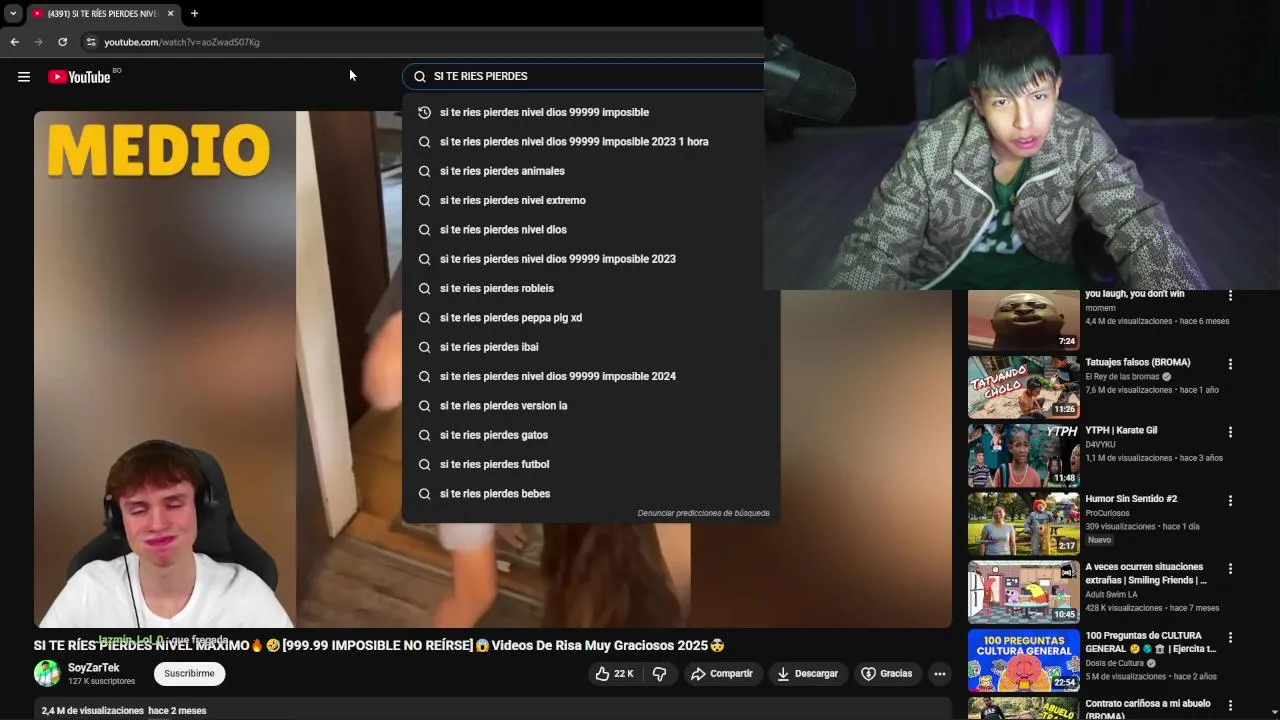This screenshot has height=720, width=1280.
Task: Open the site information icon in address bar
Action: [91, 42]
